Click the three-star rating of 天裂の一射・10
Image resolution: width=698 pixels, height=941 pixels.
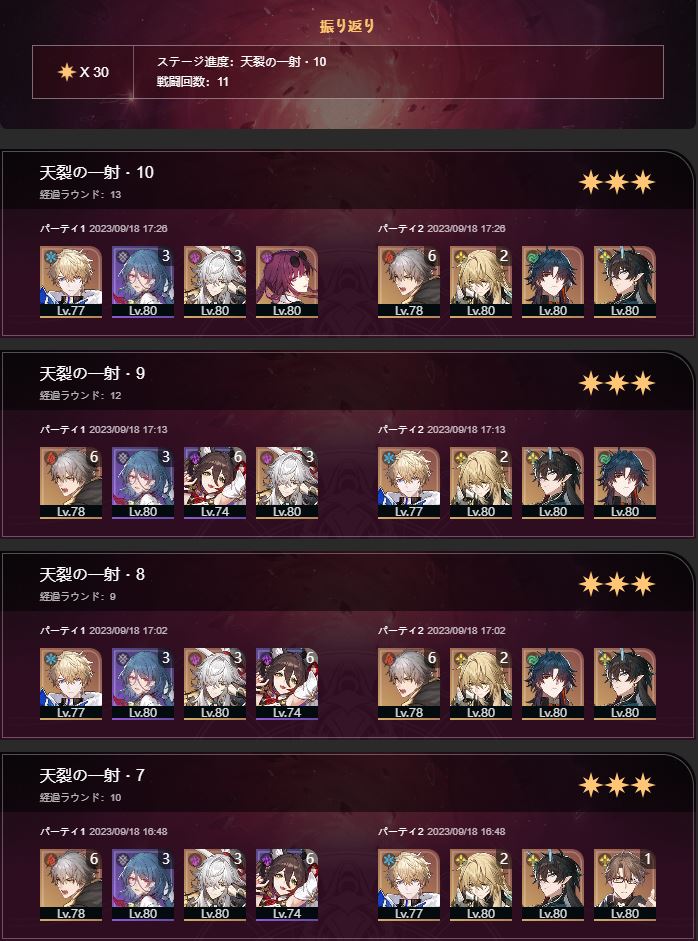(617, 182)
